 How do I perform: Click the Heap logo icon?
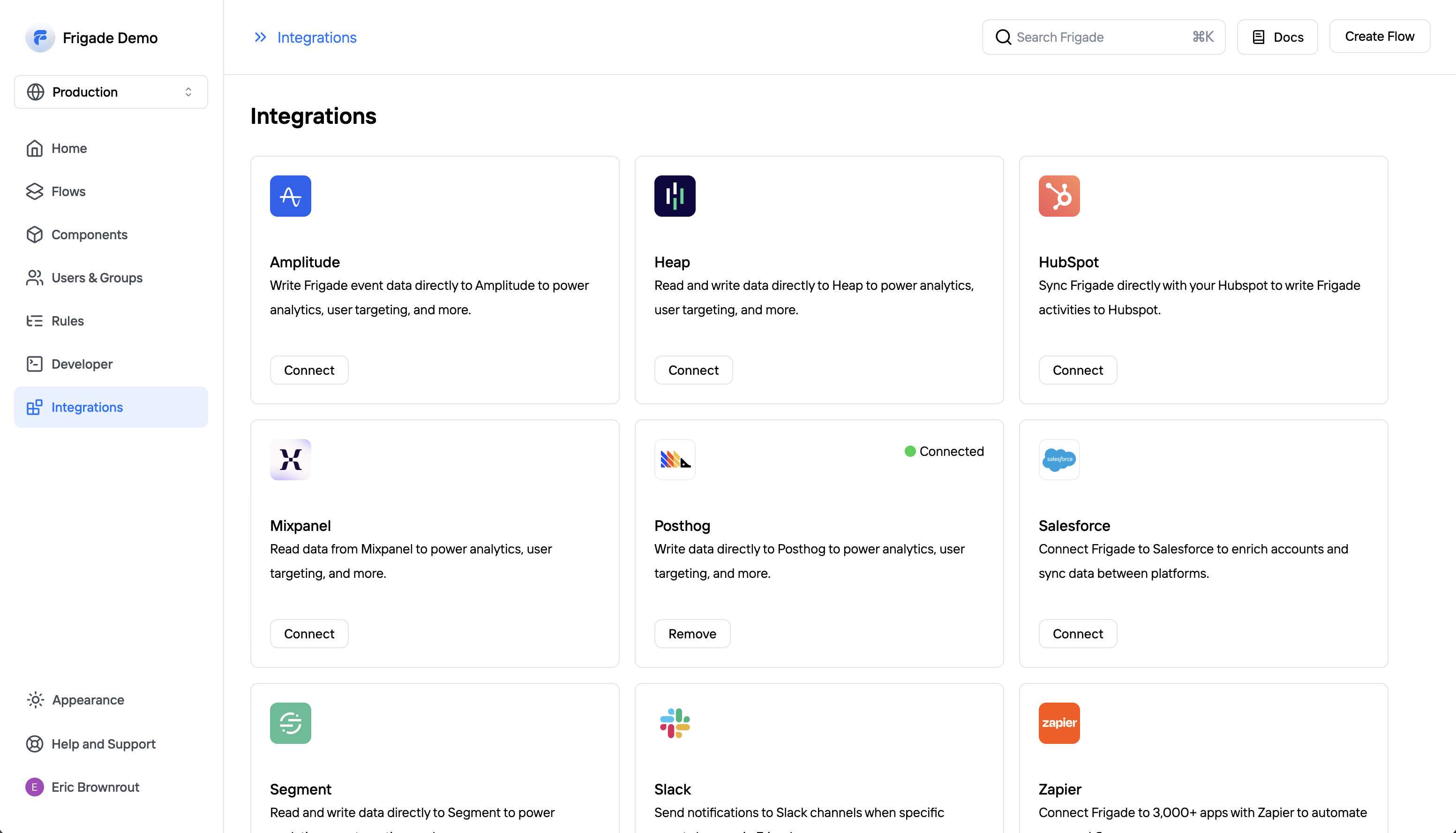click(x=675, y=196)
